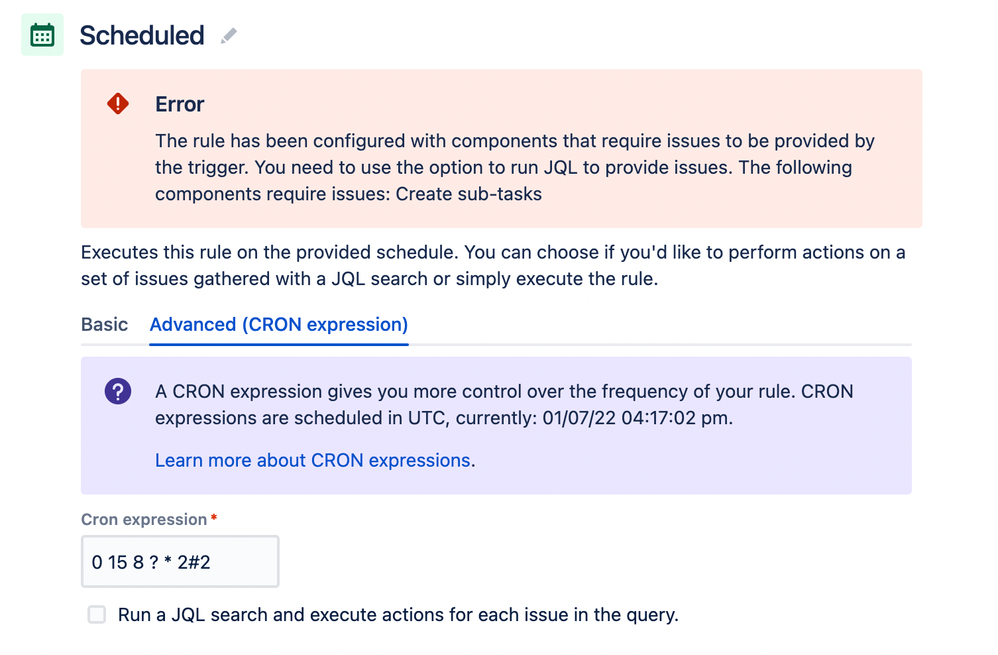Click the 'Executes this rule' description paragraph
Viewport: 998px width, 655px height.
pyautogui.click(x=493, y=265)
